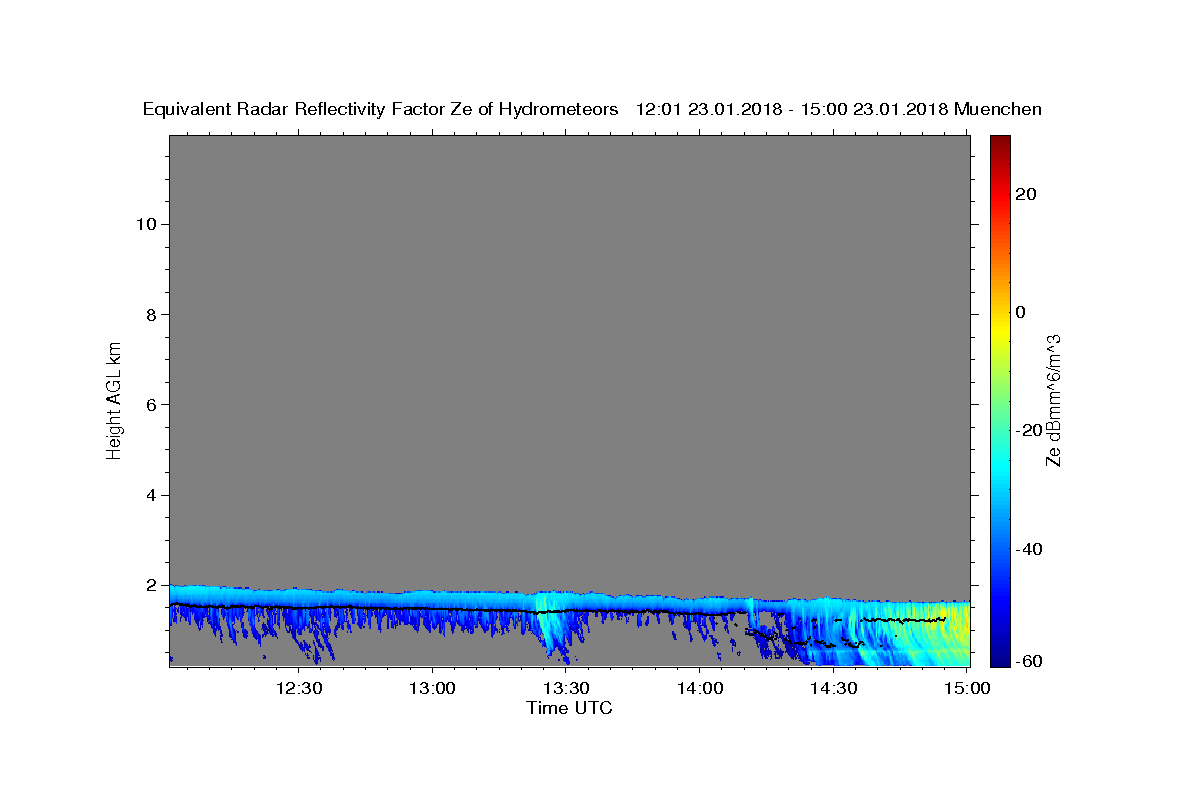Click the "14:00" time tick label
Image resolution: width=1200 pixels, height=800 pixels.
tap(700, 688)
